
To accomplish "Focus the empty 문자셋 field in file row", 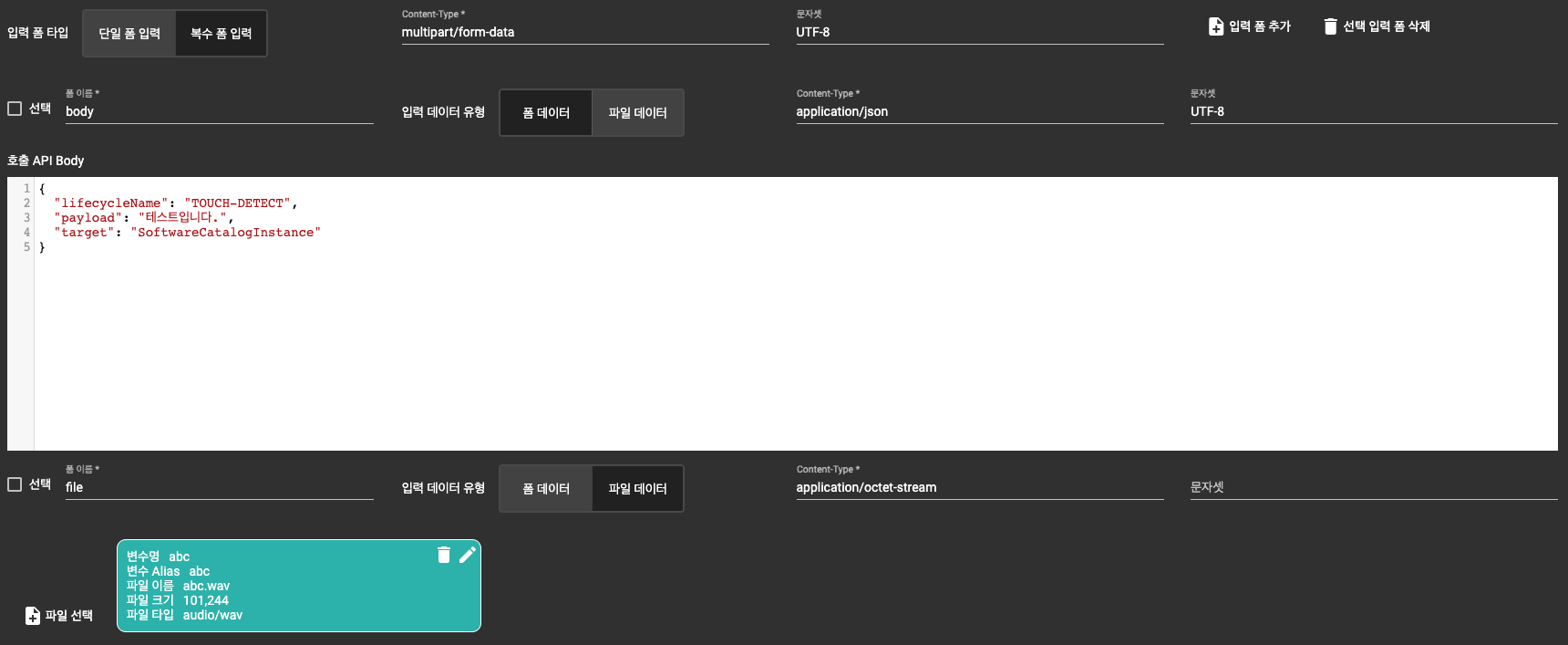I will 1374,487.
